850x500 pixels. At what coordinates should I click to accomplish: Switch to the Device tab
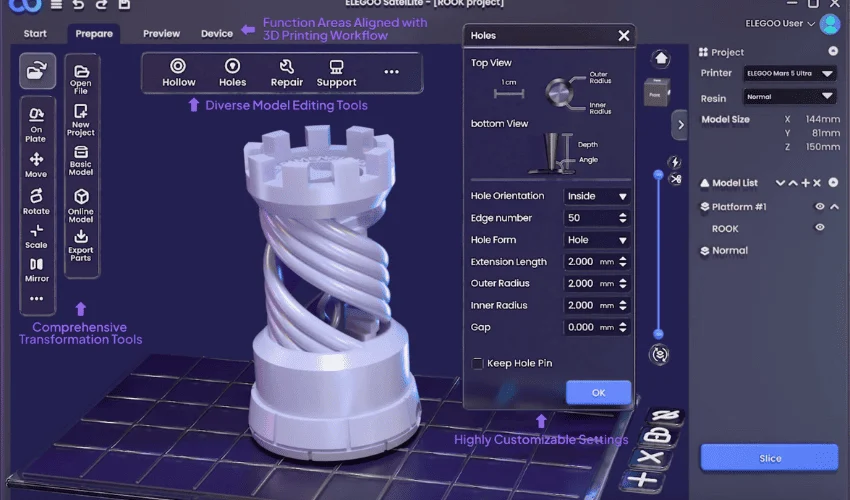(x=217, y=33)
